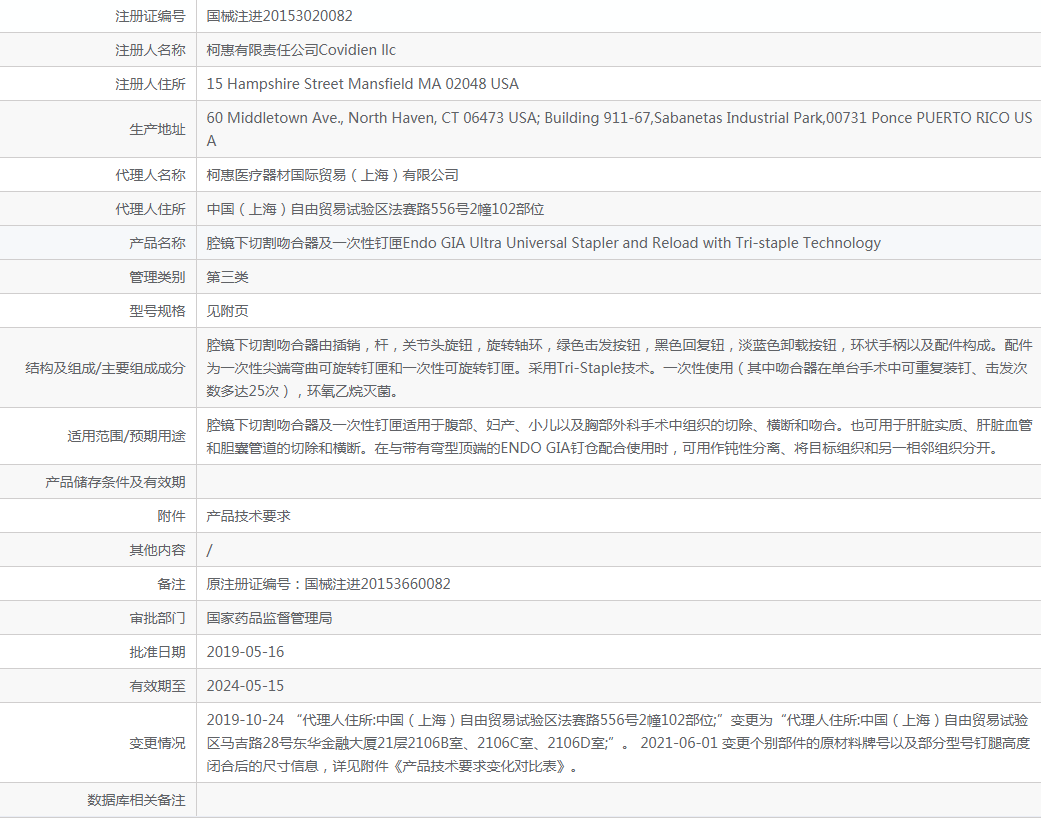
Task: Click the 产品技术要求 attachment entry
Action: pos(248,516)
